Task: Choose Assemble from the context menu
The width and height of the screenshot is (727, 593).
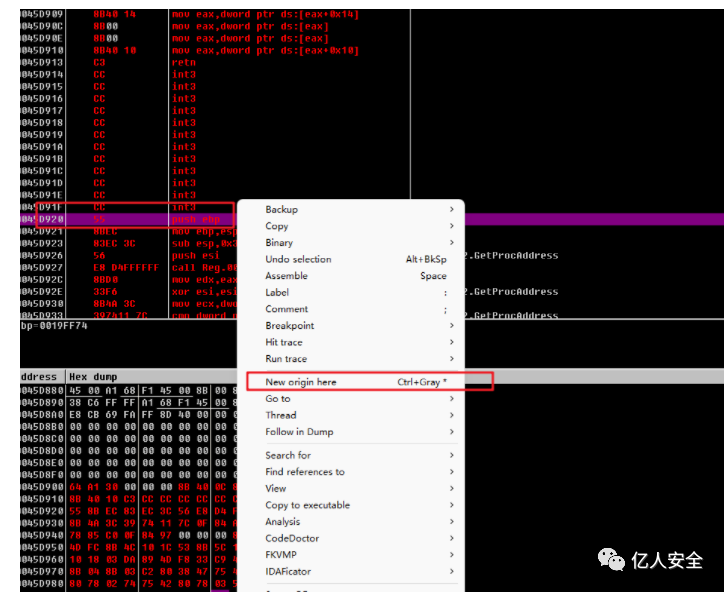Action: click(351, 276)
